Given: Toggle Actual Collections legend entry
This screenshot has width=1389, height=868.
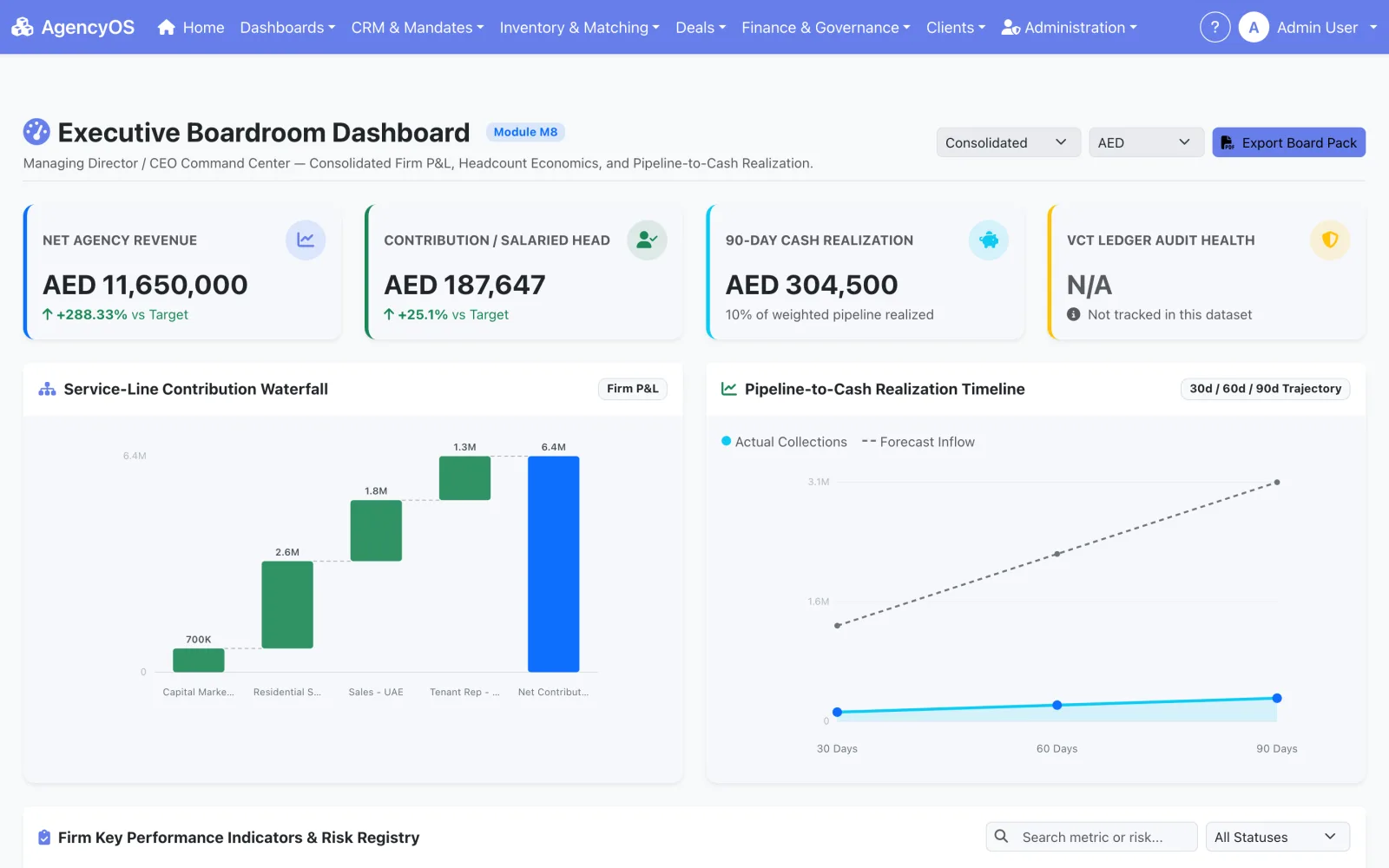Looking at the screenshot, I should pos(784,442).
